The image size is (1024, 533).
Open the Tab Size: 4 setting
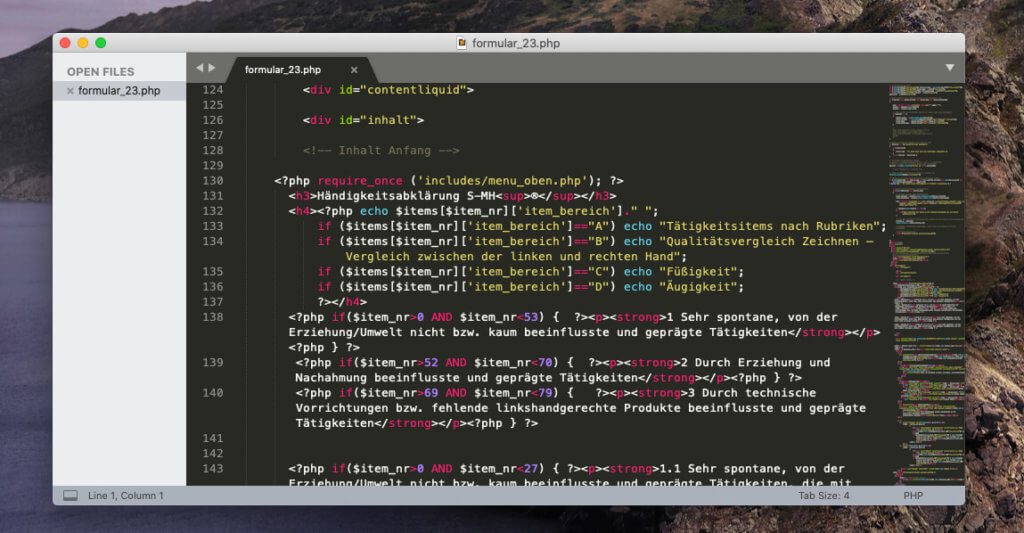[824, 496]
